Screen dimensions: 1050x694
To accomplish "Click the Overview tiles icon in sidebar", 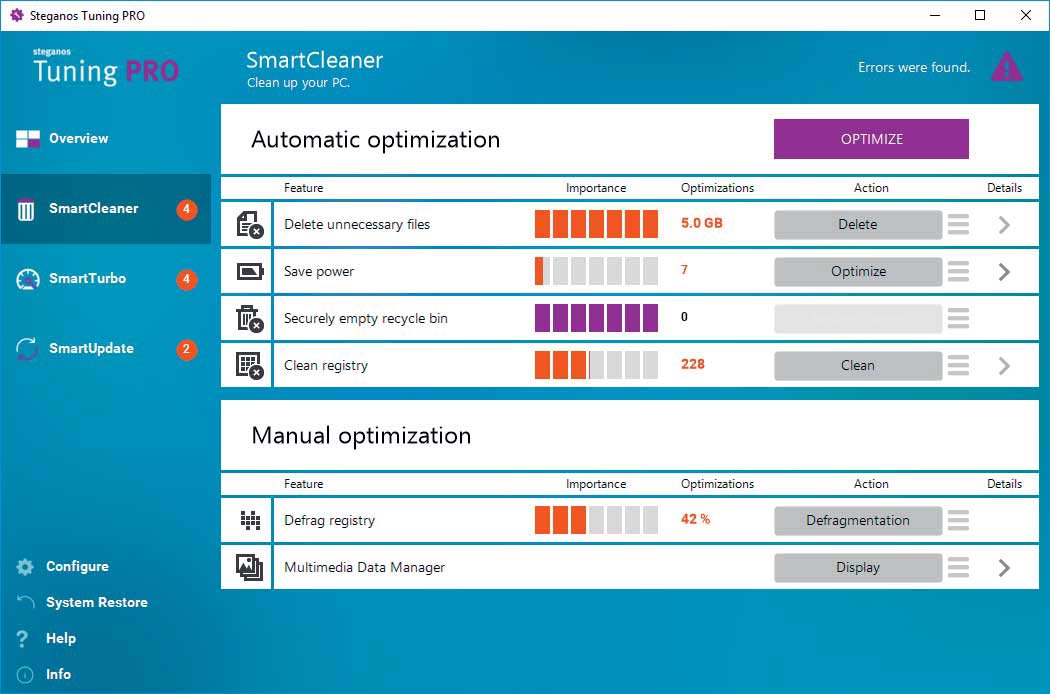I will [27, 139].
